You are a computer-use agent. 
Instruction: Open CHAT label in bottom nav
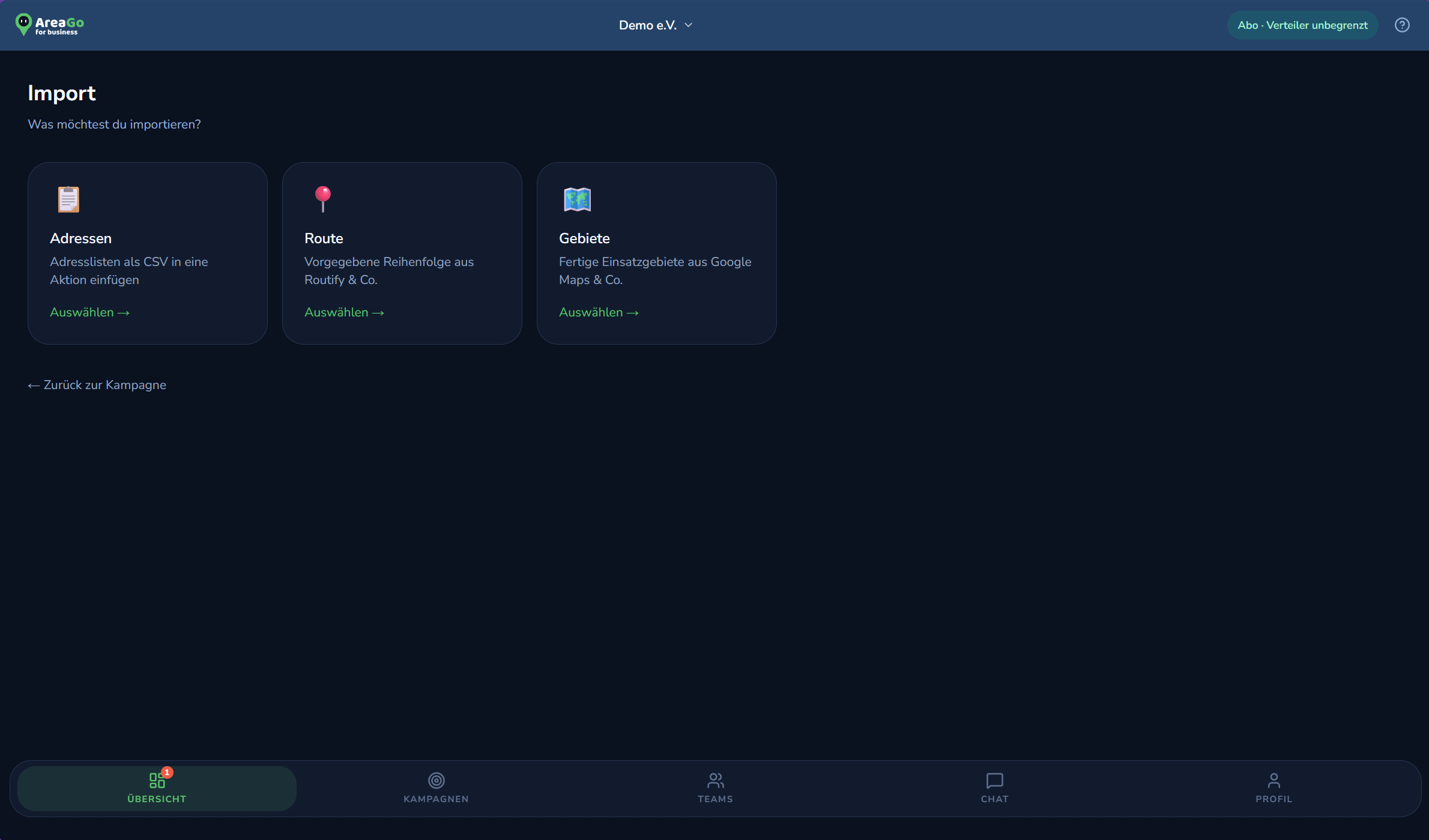(994, 799)
